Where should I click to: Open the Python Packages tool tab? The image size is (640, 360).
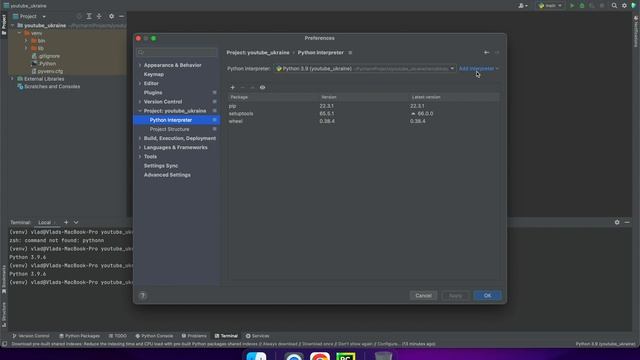(79, 336)
